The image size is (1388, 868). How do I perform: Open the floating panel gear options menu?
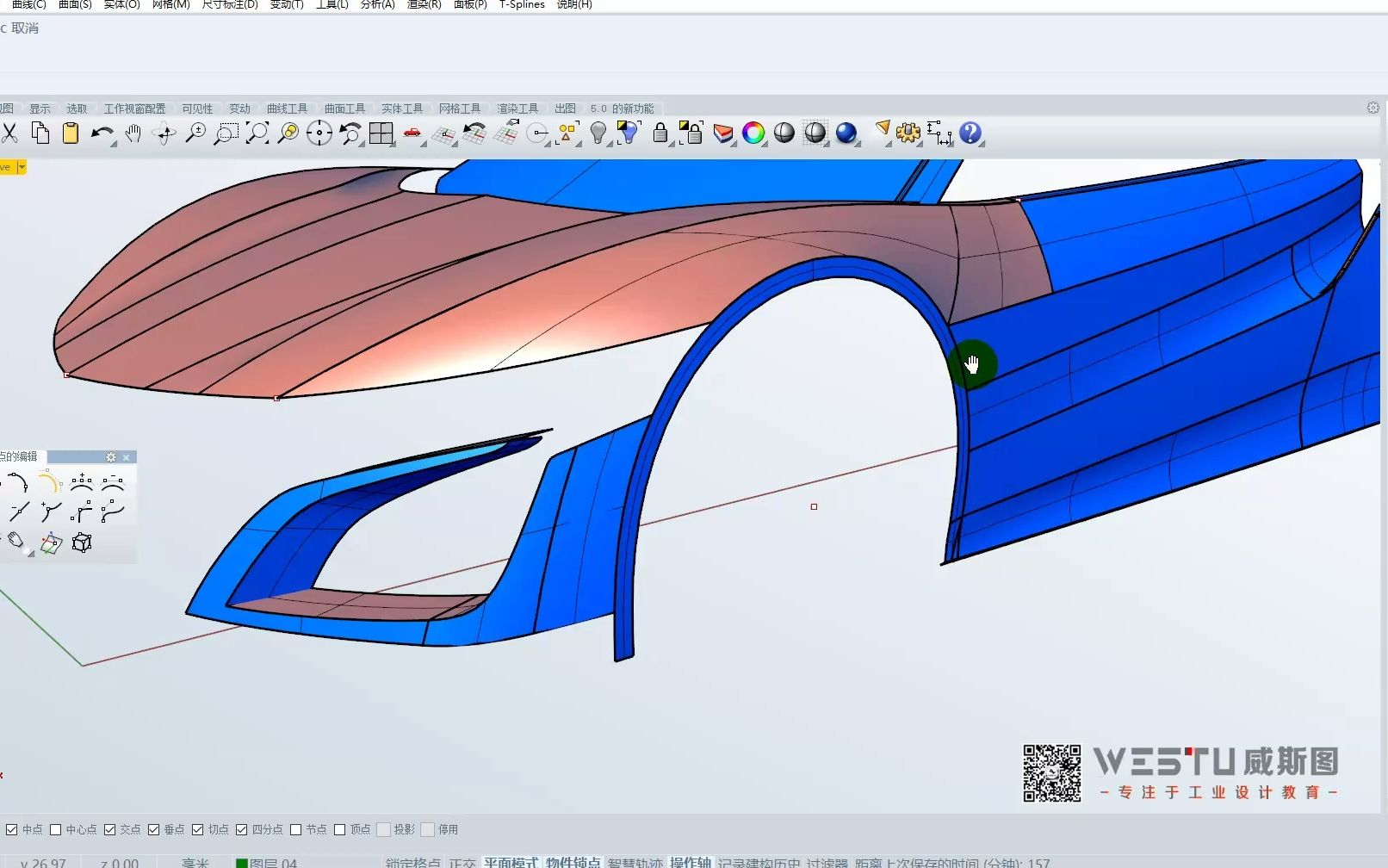click(111, 457)
